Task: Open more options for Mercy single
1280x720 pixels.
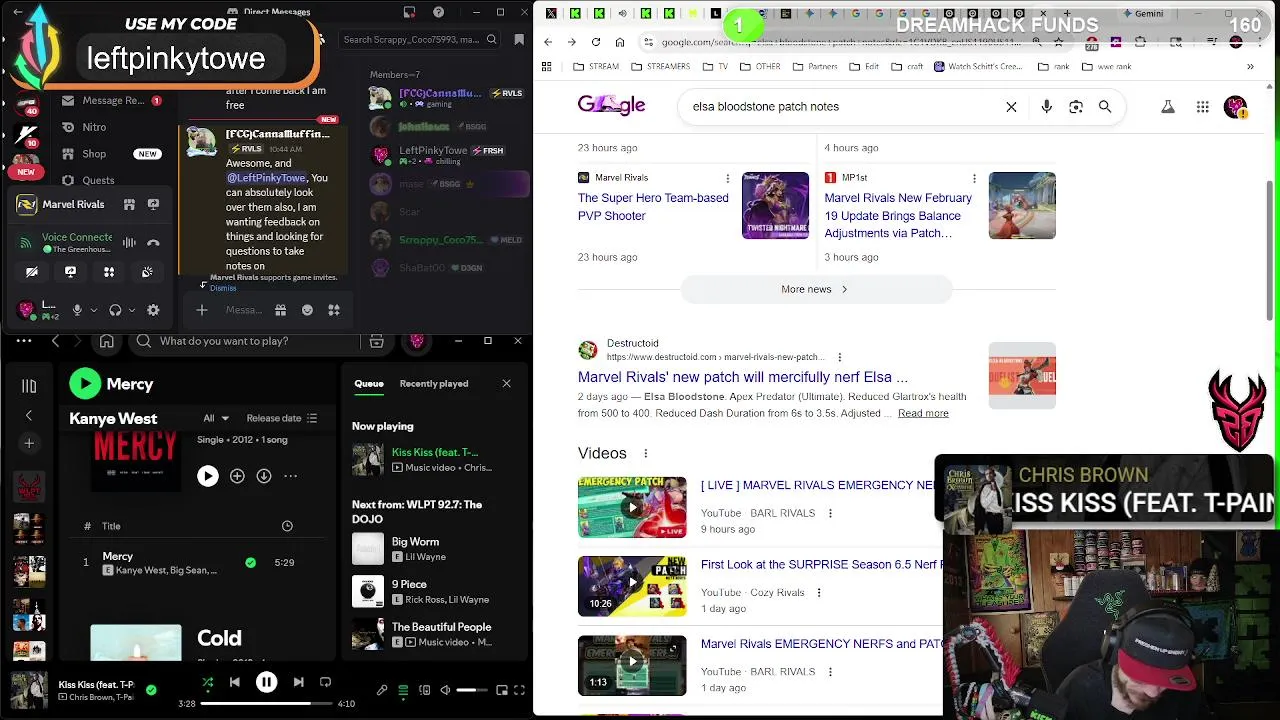Action: 291,476
